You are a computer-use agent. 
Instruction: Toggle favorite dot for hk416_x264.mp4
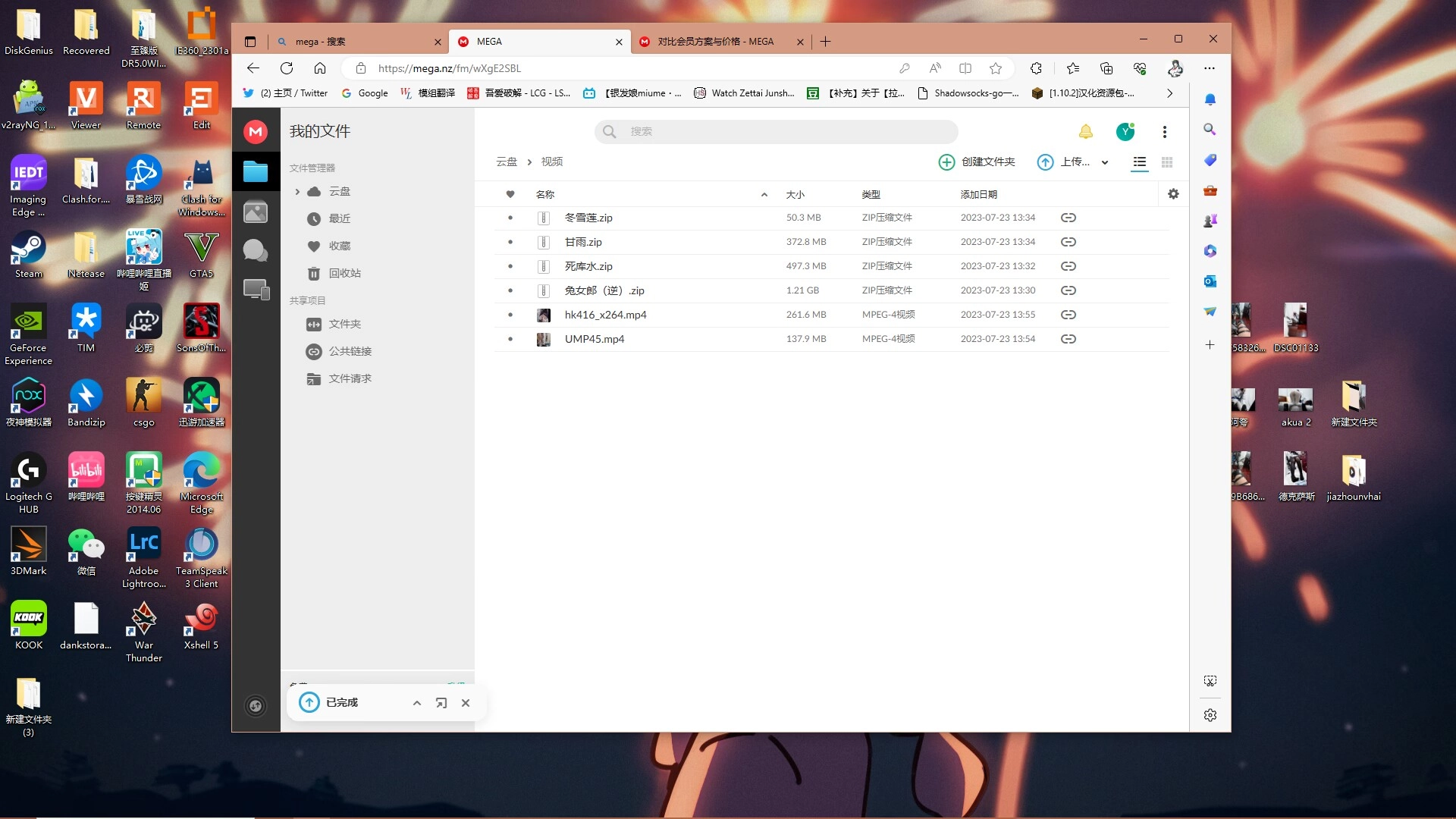pos(510,315)
